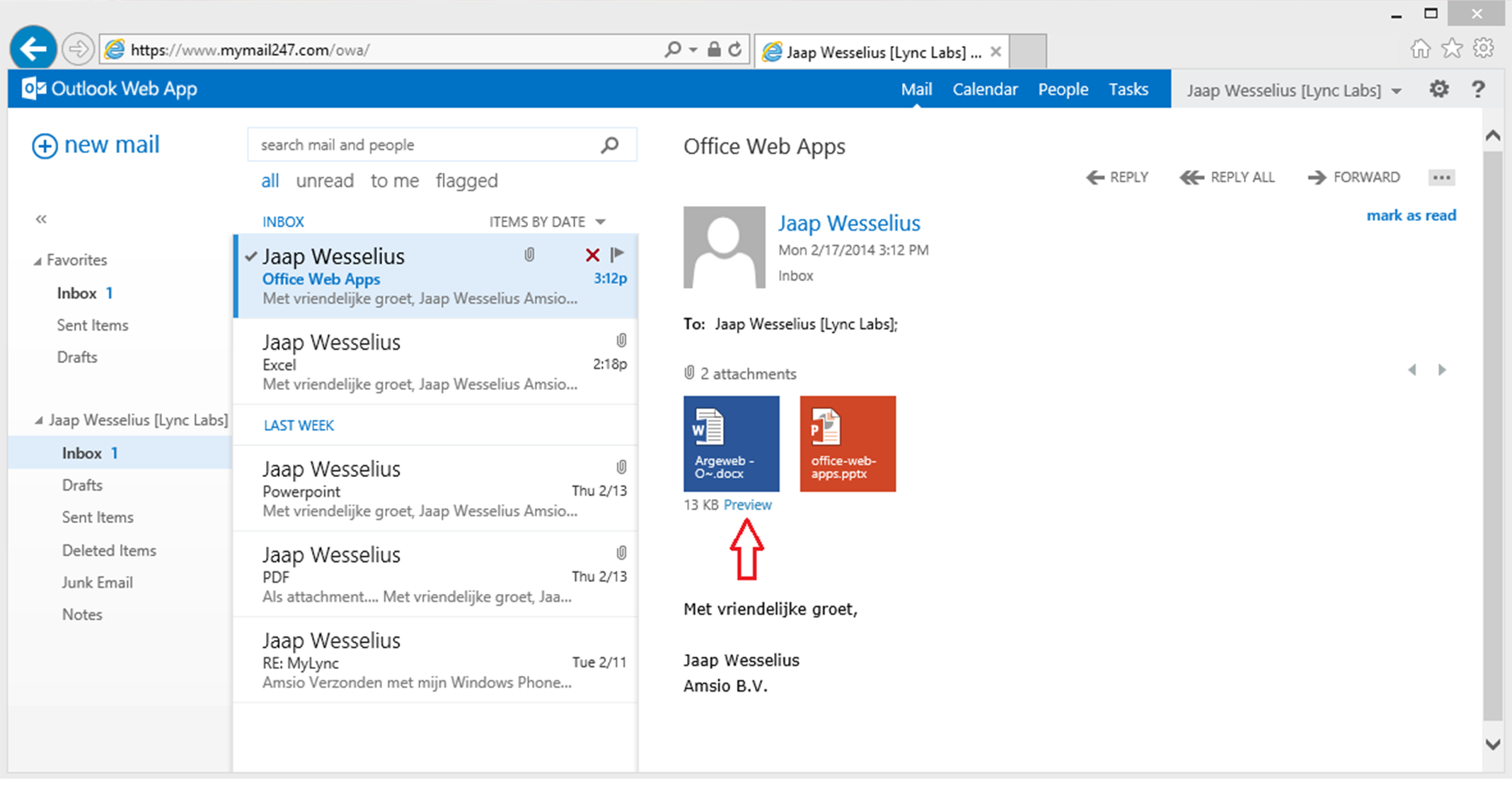Click the mark as read link

click(1411, 215)
